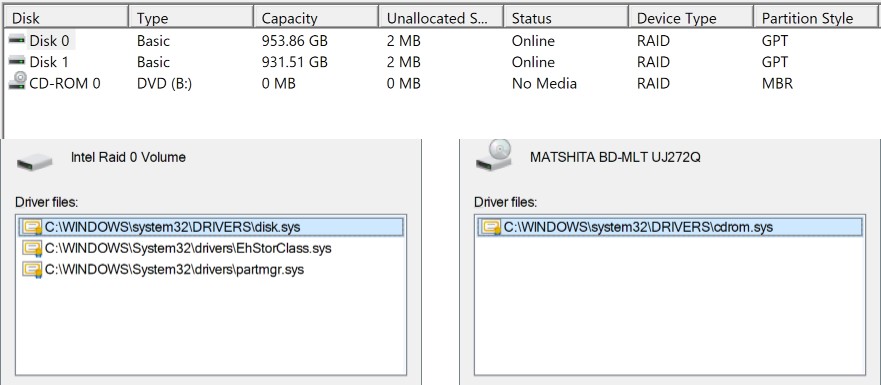The height and width of the screenshot is (385, 881).
Task: Sort by the Partition Style column header
Action: pos(816,18)
